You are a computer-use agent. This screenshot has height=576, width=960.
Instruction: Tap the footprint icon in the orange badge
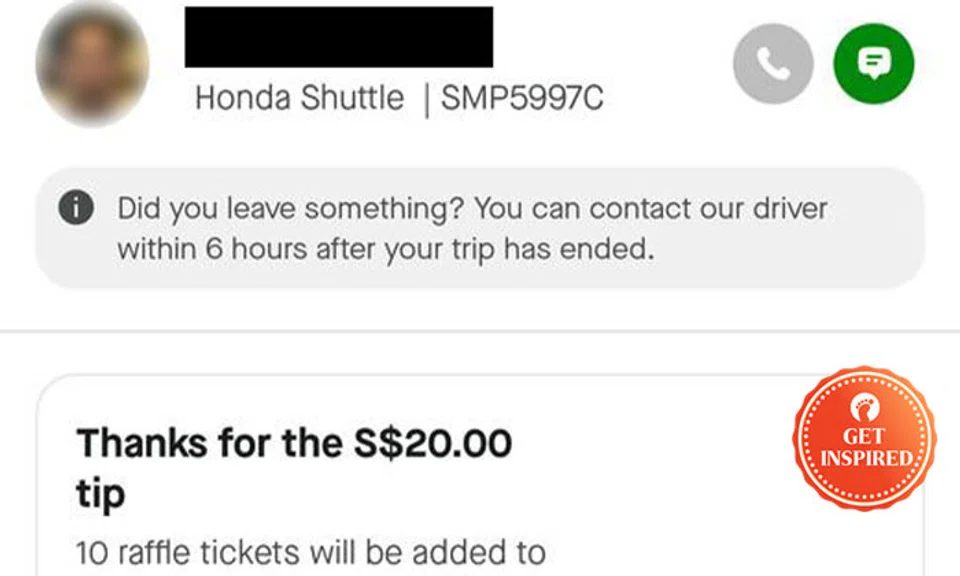863,408
